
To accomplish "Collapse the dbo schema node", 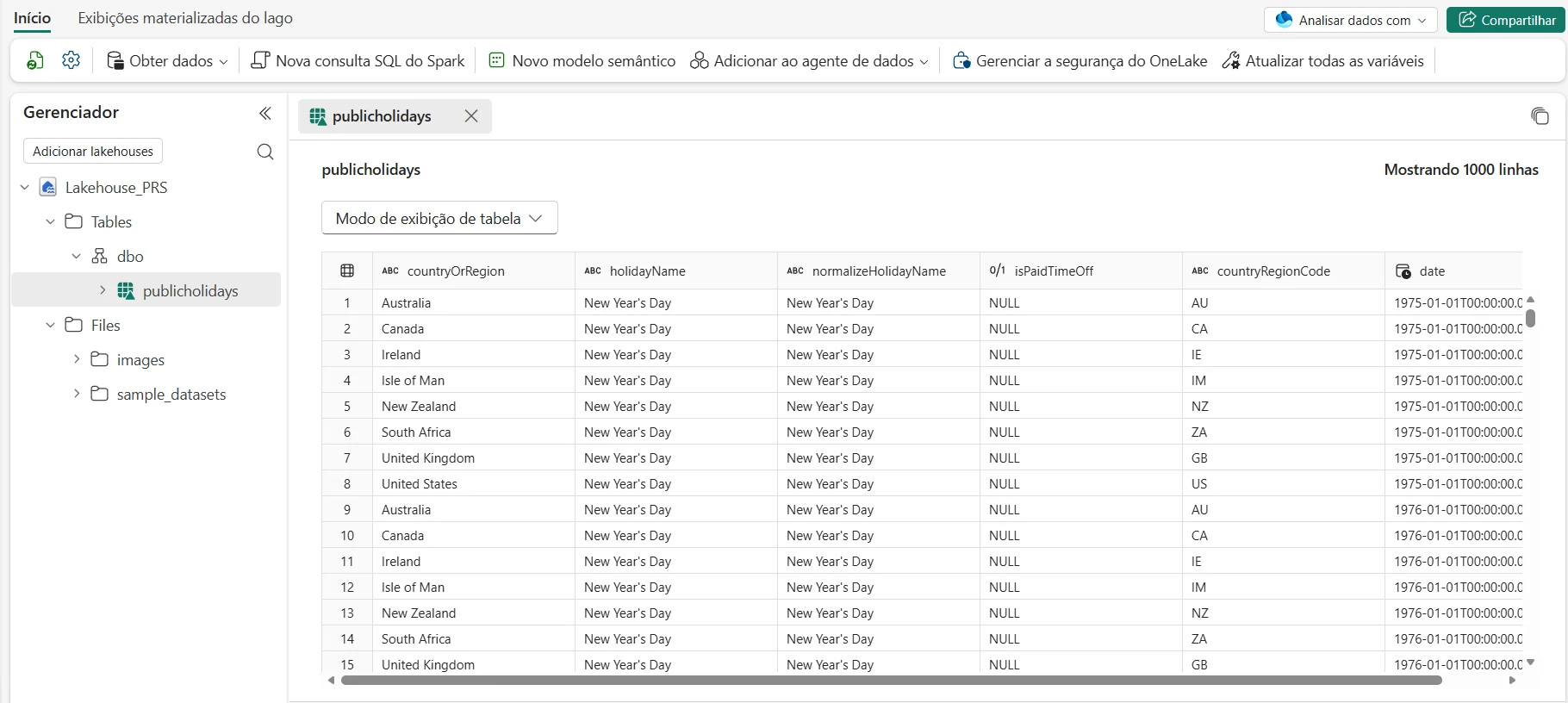I will pyautogui.click(x=77, y=256).
